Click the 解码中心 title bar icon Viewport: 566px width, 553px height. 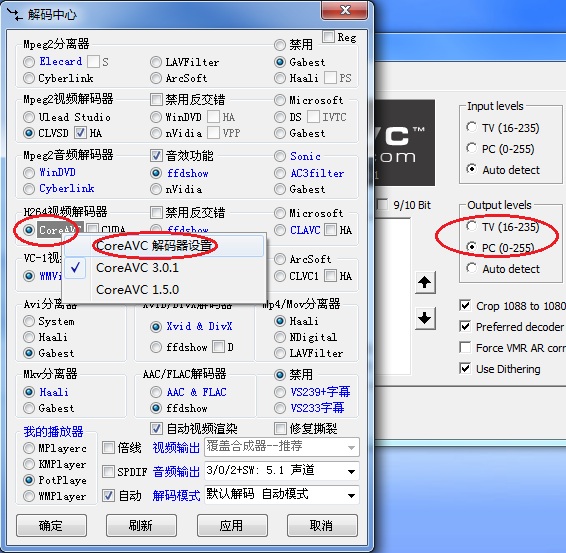tap(14, 14)
